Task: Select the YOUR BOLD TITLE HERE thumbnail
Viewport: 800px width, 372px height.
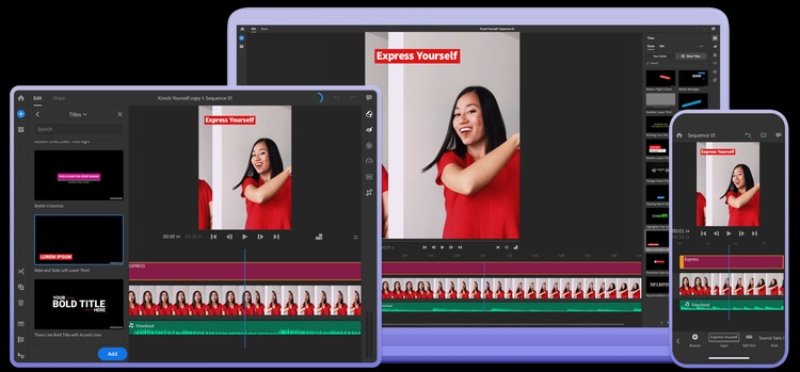Action: [79, 304]
